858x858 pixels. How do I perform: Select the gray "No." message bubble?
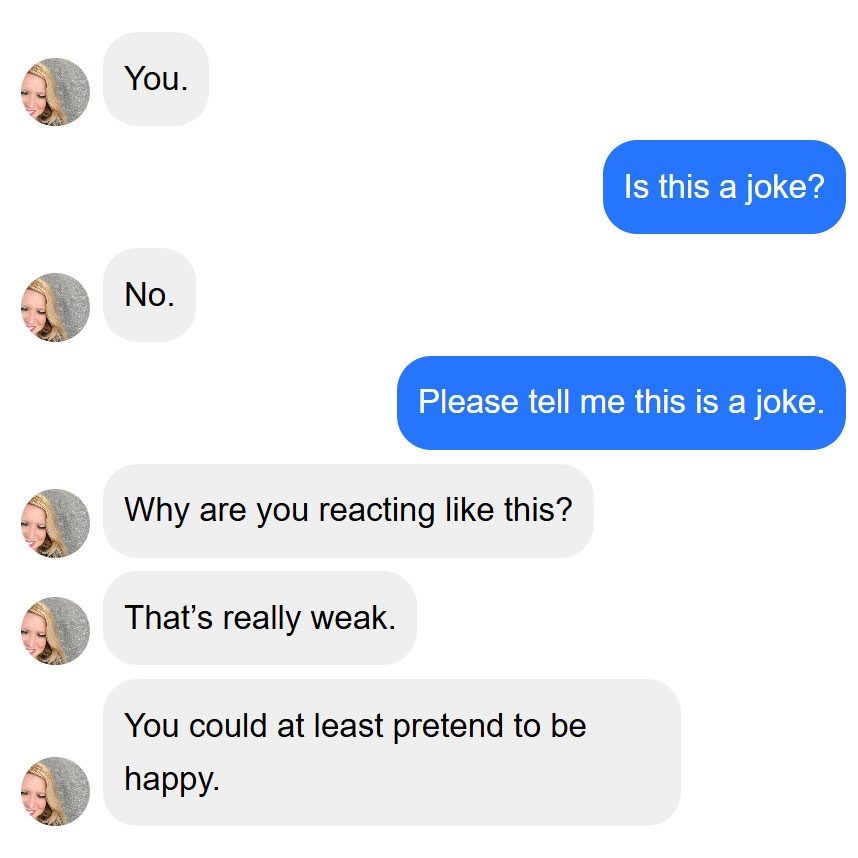pyautogui.click(x=149, y=295)
